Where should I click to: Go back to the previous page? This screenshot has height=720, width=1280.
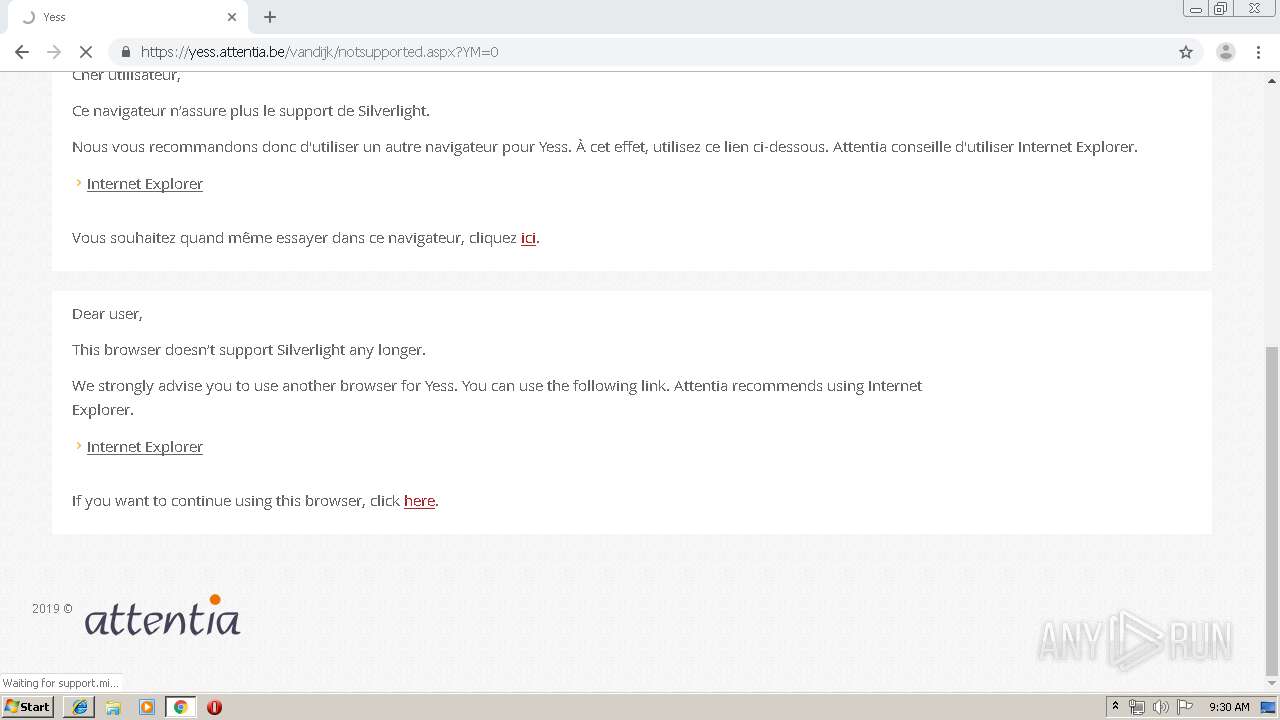[22, 52]
